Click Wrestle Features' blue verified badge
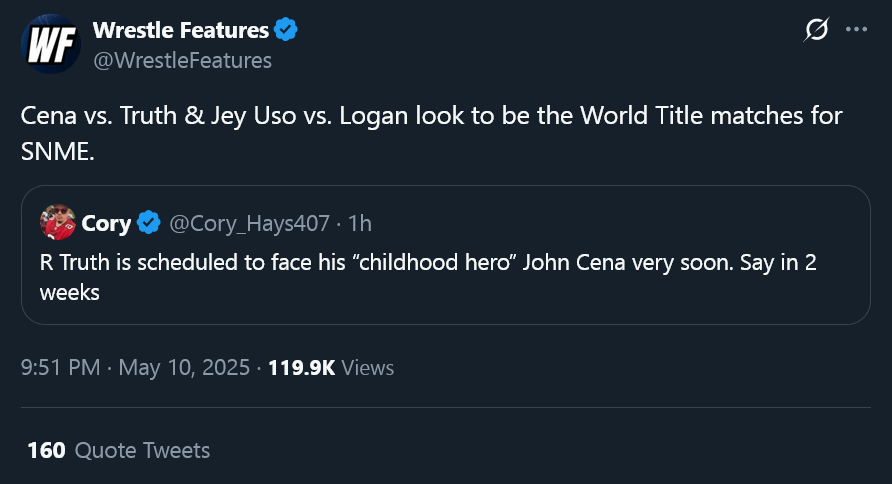 coord(286,31)
